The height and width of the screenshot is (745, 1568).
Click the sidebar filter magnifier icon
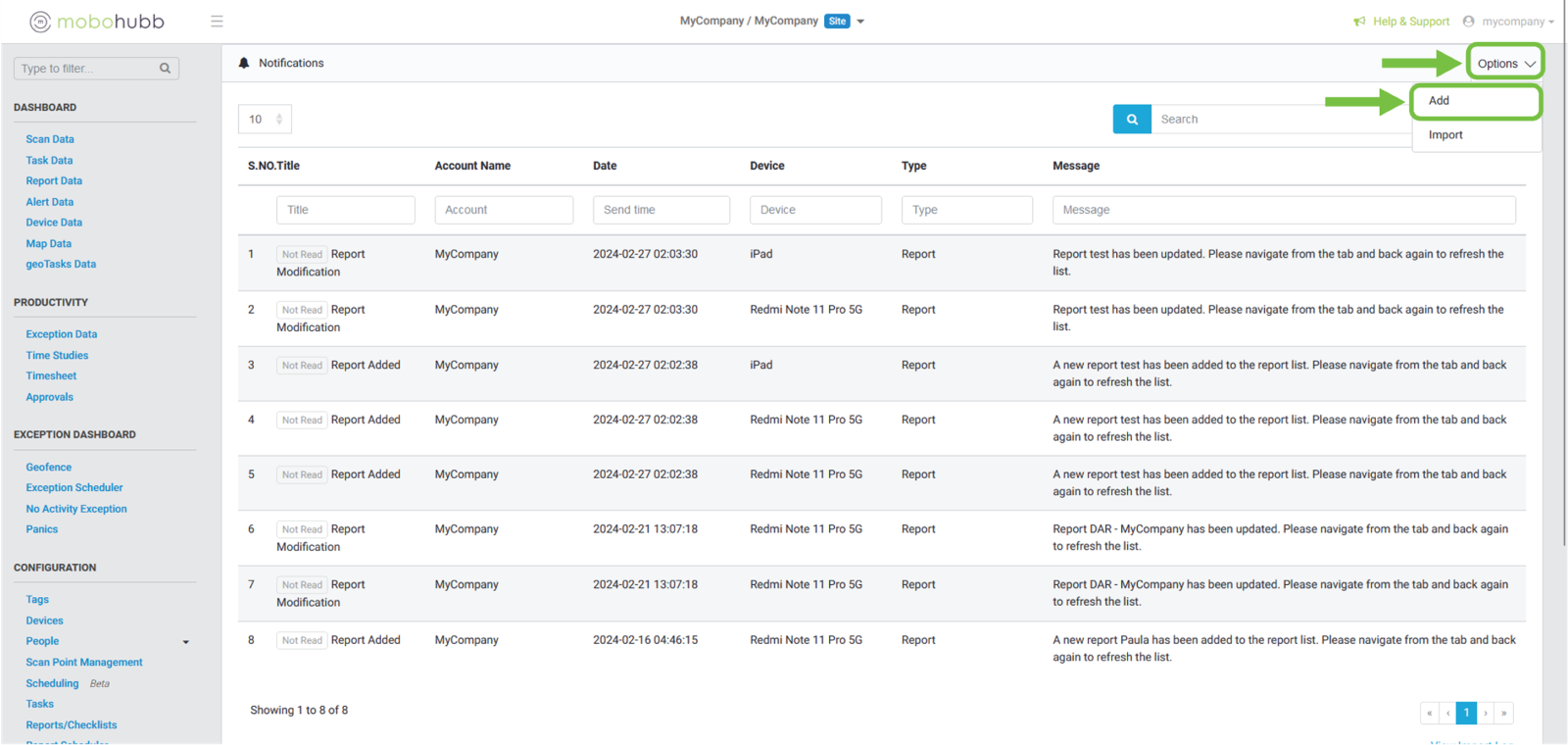click(165, 69)
